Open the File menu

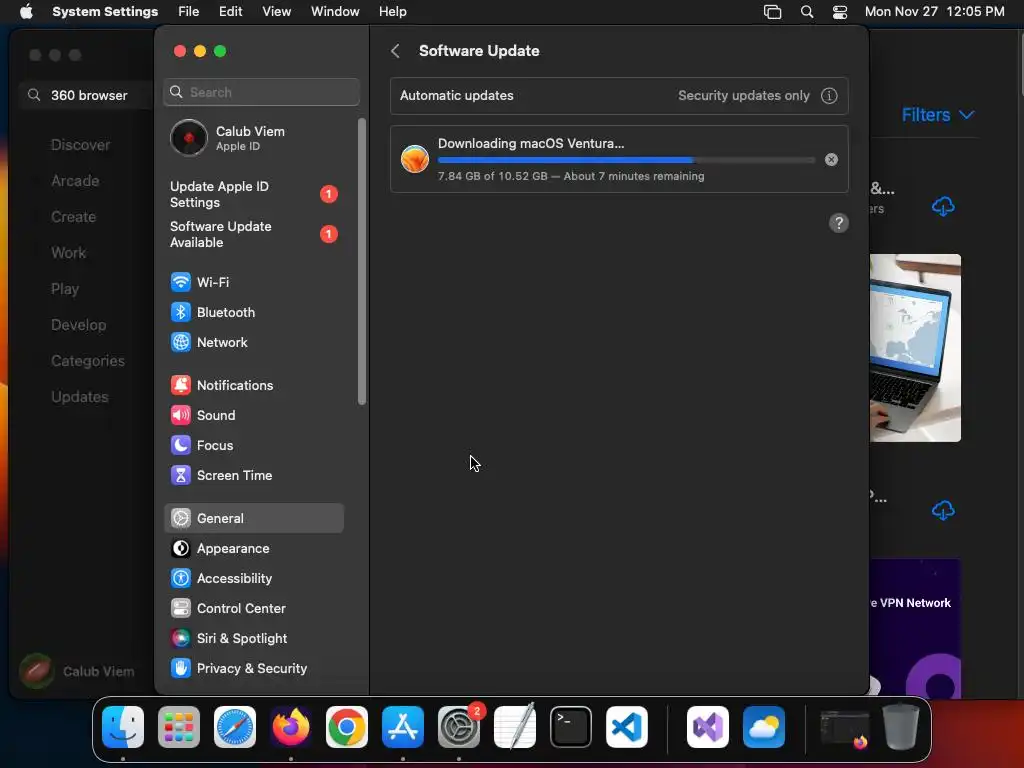[x=189, y=12]
